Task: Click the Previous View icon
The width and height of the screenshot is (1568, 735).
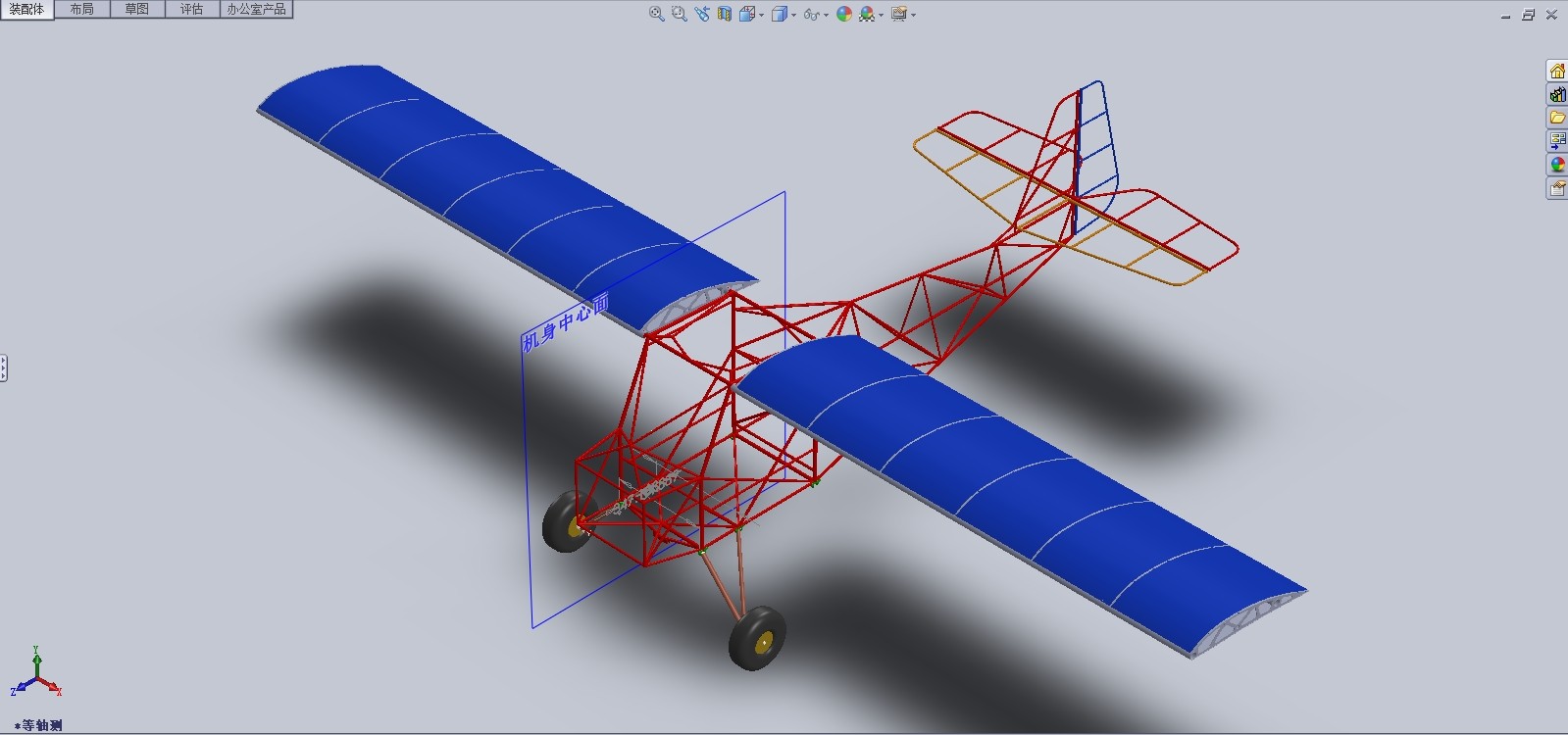Action: click(702, 14)
